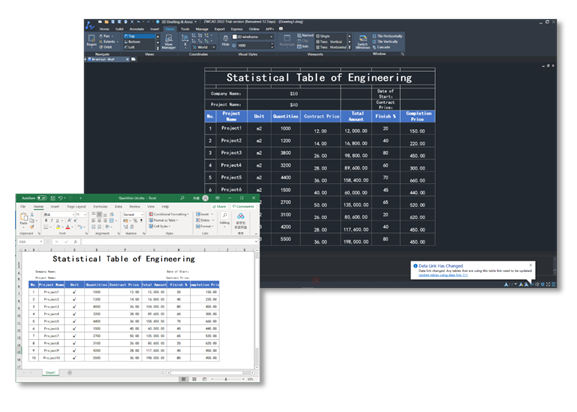Open the View Manager
Viewport: 577px width, 412px height.
tap(169, 41)
